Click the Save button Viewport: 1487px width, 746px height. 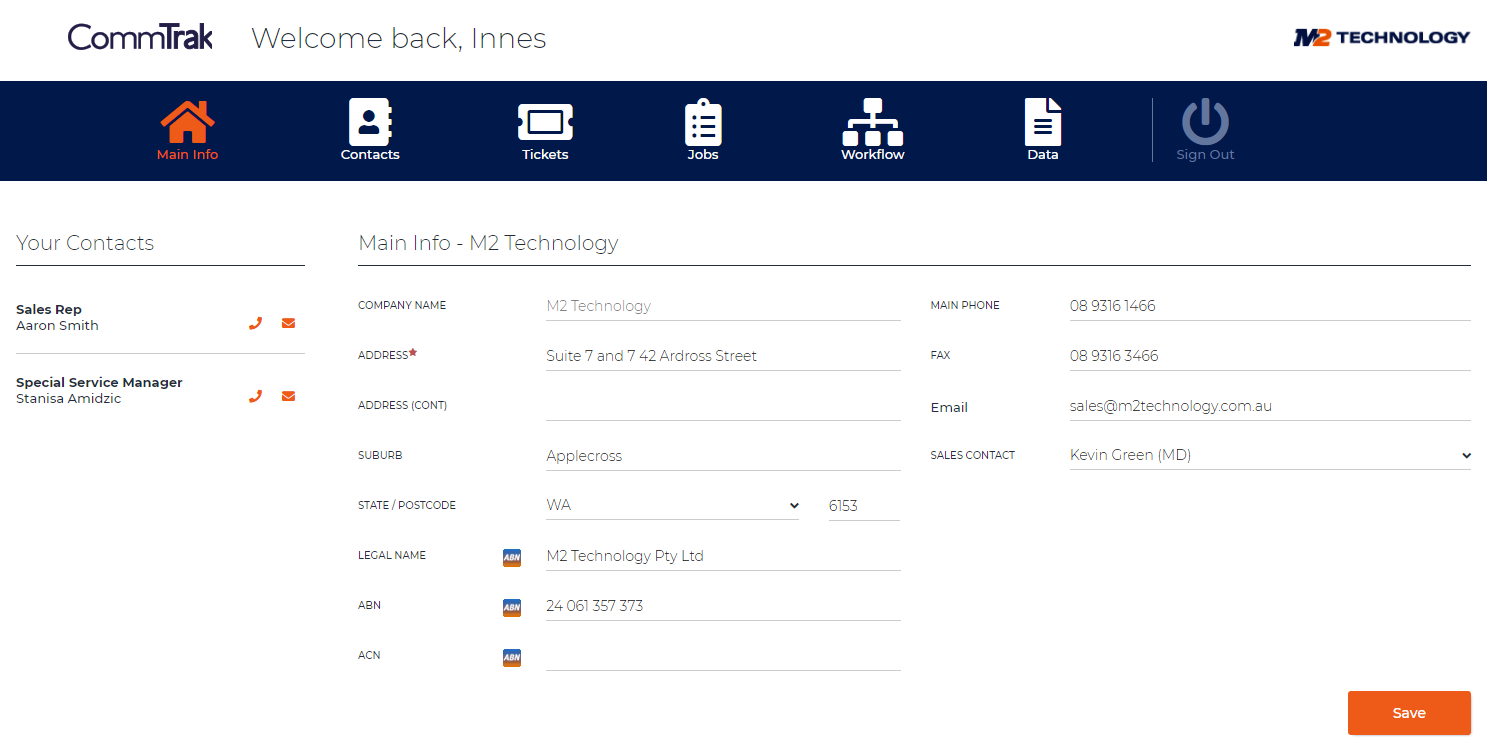(x=1409, y=713)
